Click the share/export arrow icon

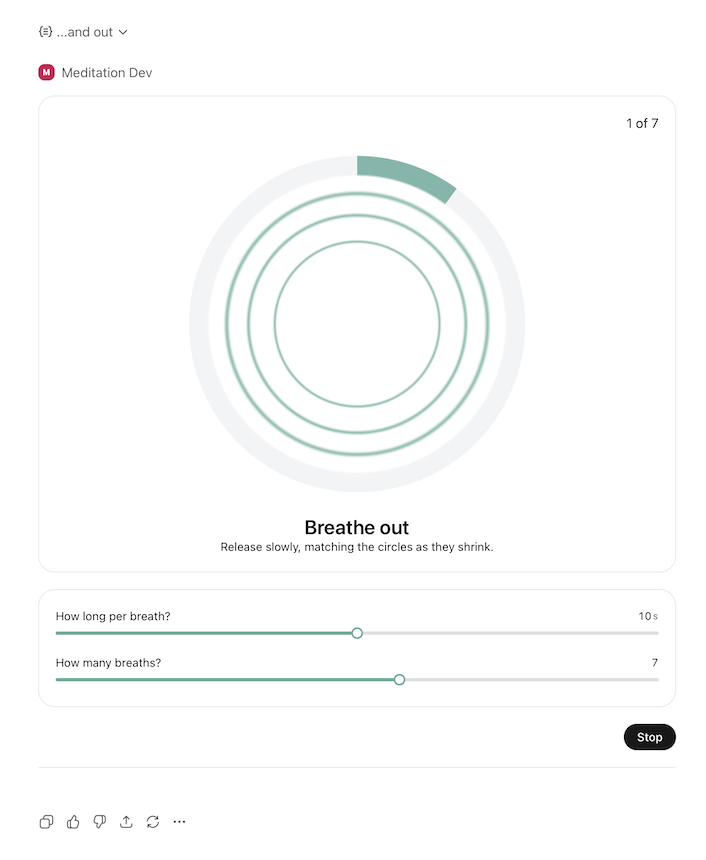[126, 822]
